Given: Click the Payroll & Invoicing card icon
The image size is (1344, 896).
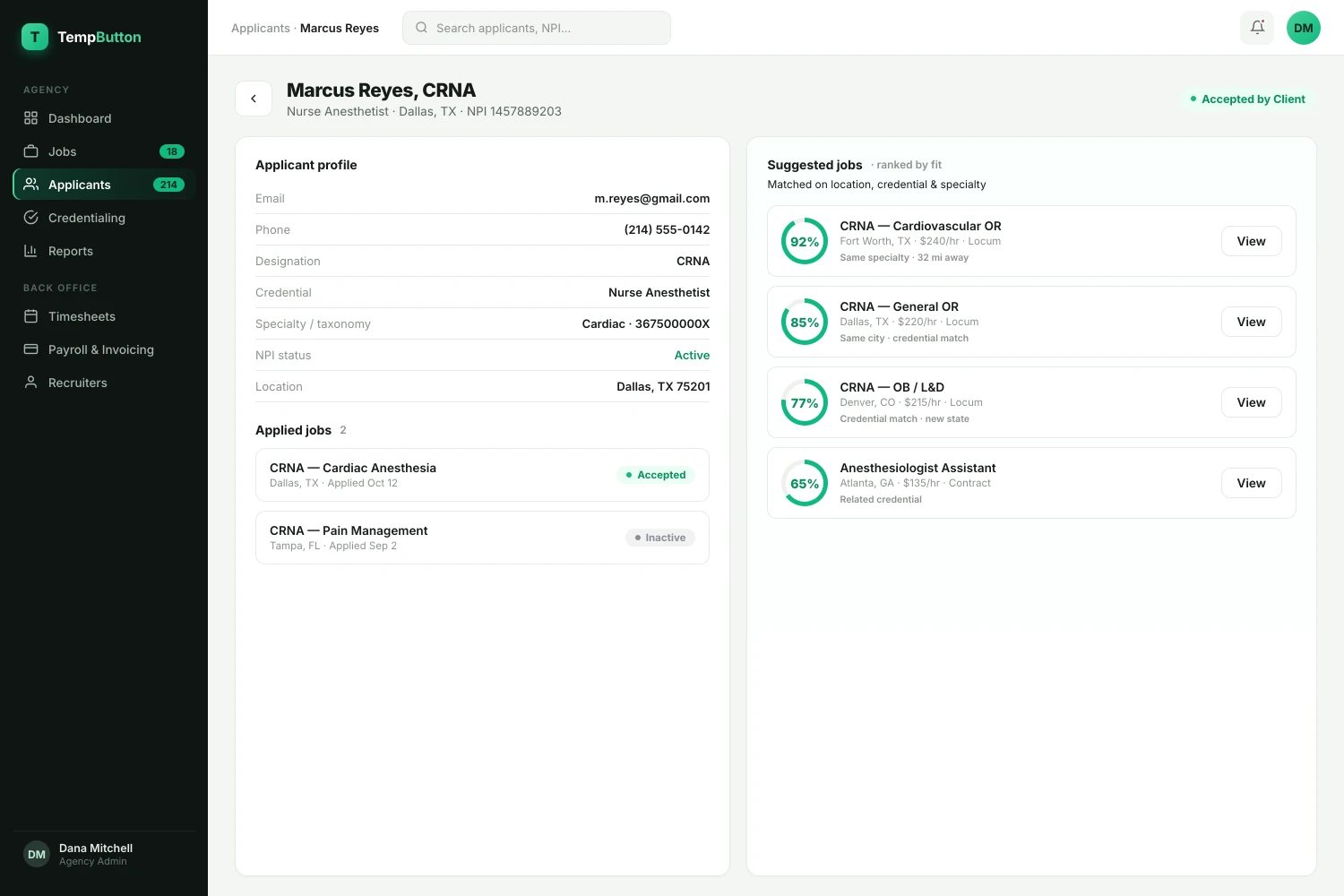Looking at the screenshot, I should 30,349.
